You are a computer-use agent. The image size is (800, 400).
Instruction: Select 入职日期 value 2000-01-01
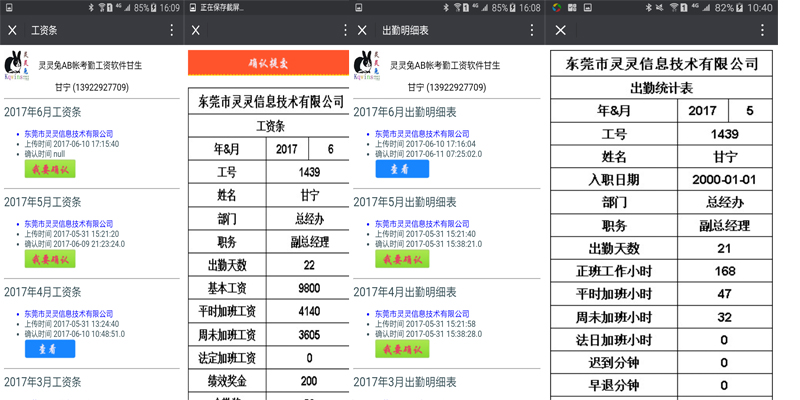725,180
